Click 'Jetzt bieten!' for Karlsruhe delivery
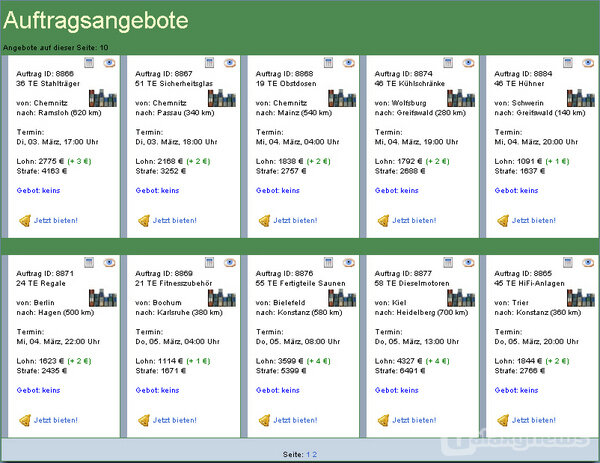This screenshot has height=463, width=600. 175,420
